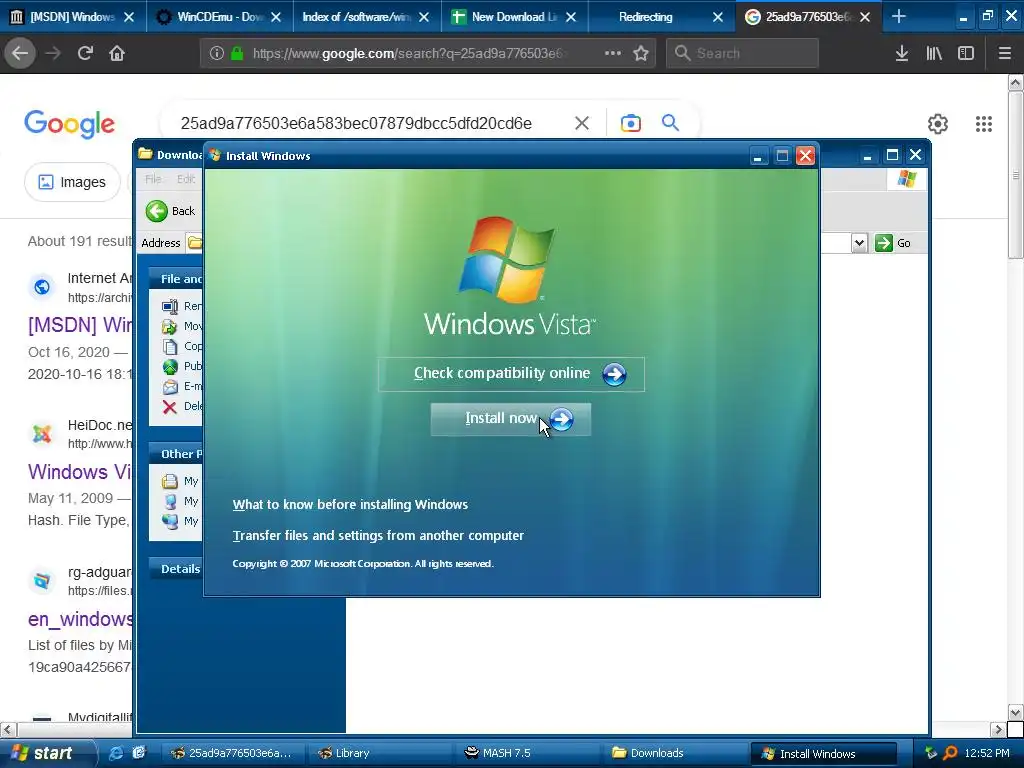
Task: Click Firefox forward arrow button
Action: 53,53
